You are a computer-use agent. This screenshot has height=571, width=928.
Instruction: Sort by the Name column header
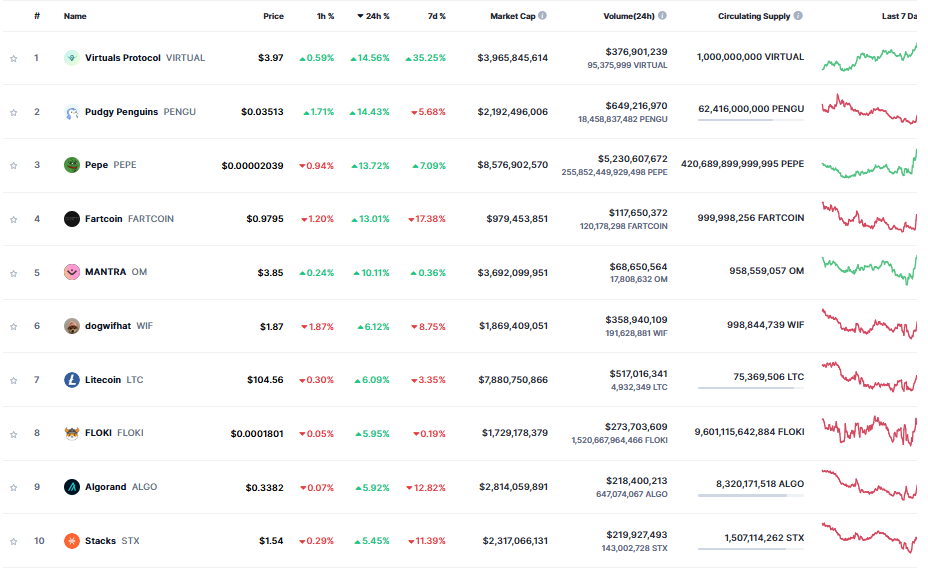coord(75,16)
